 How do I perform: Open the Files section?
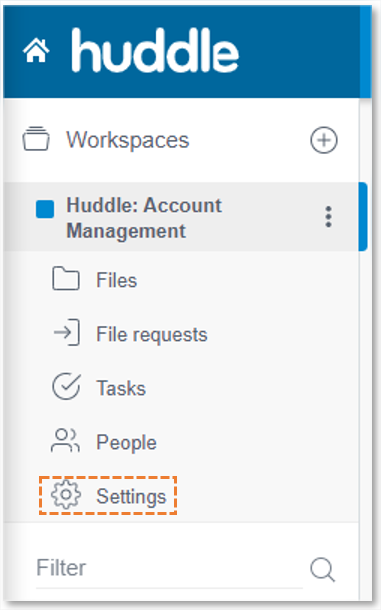tap(117, 280)
